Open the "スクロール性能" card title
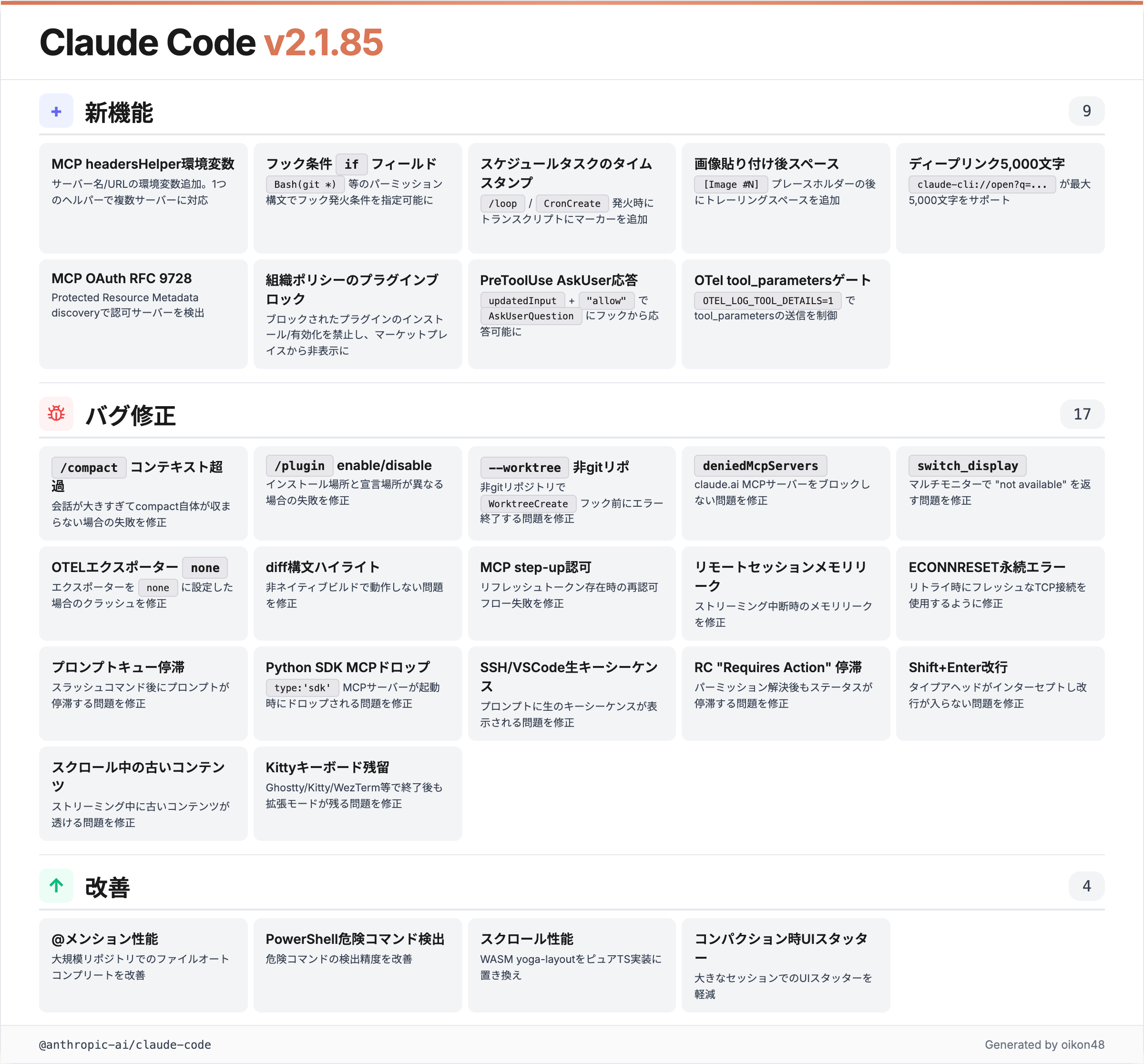The height and width of the screenshot is (1064, 1144). coord(527,939)
